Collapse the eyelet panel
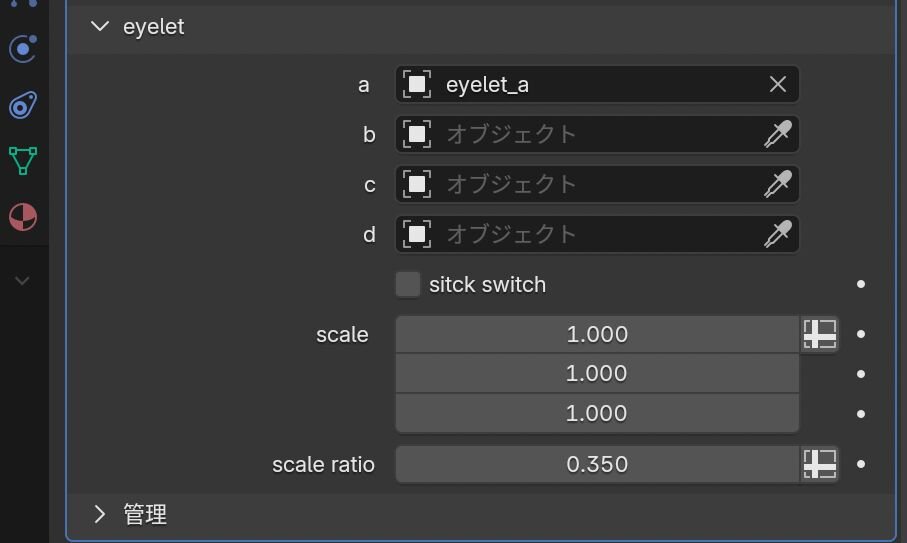This screenshot has height=543, width=907. [x=99, y=27]
